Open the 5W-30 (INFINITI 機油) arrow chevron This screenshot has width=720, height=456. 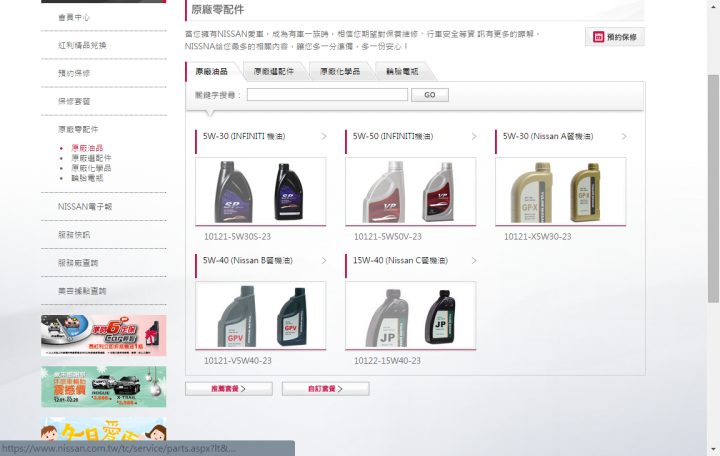point(324,136)
